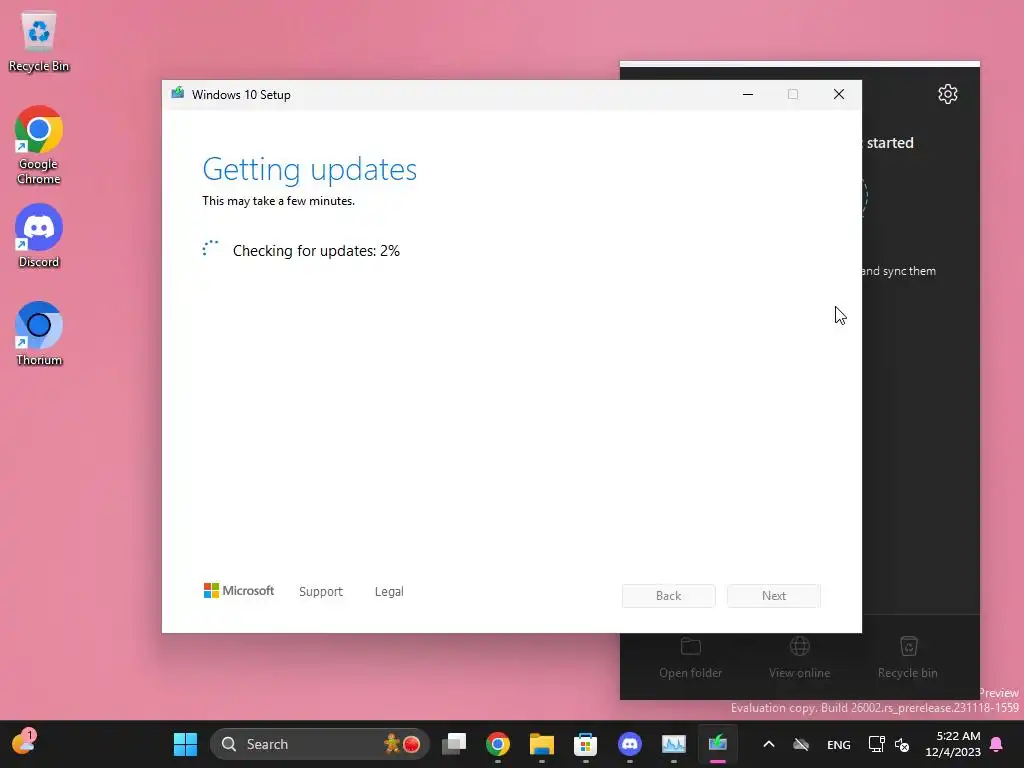Open the Recycle Bin desktop icon
Viewport: 1024px width, 768px height.
pos(39,42)
